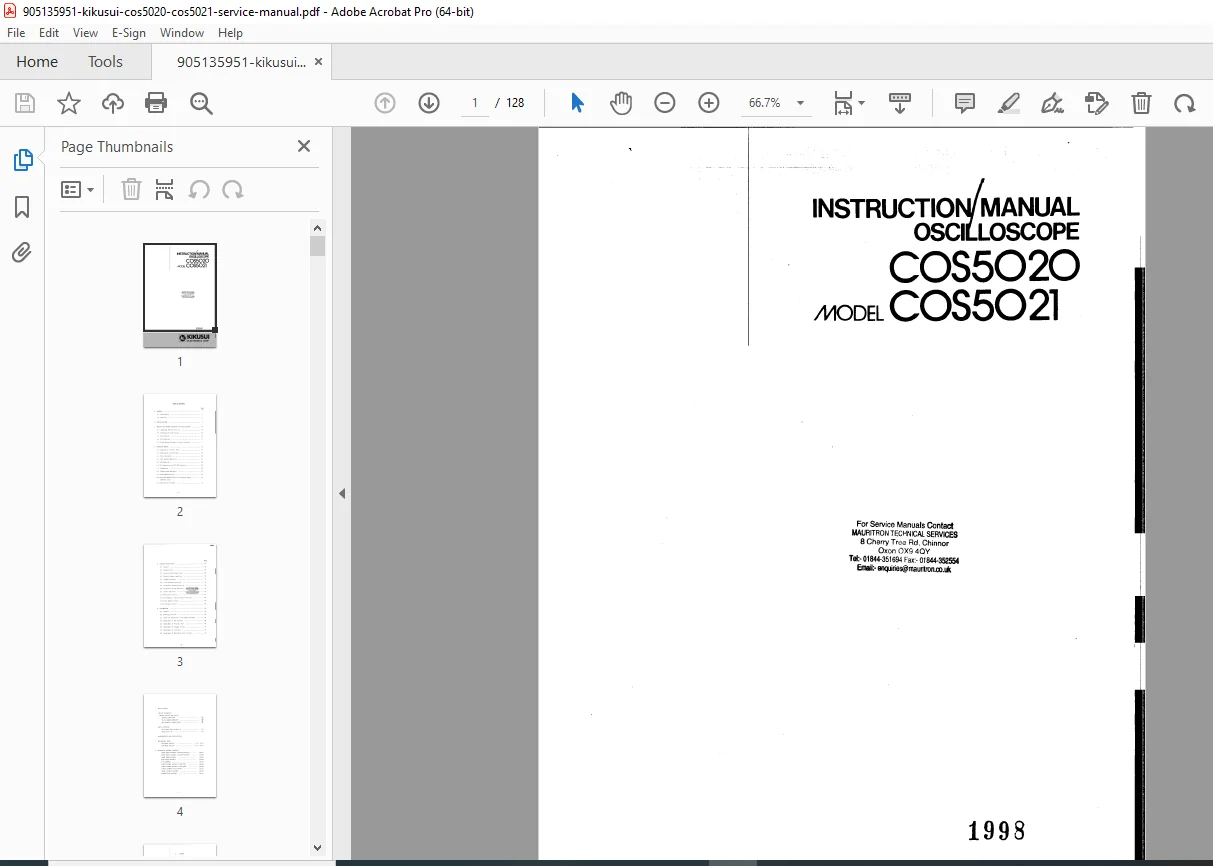Screen dimensions: 1213x866
Task: Delete selected thumbnail page
Action: tap(131, 190)
